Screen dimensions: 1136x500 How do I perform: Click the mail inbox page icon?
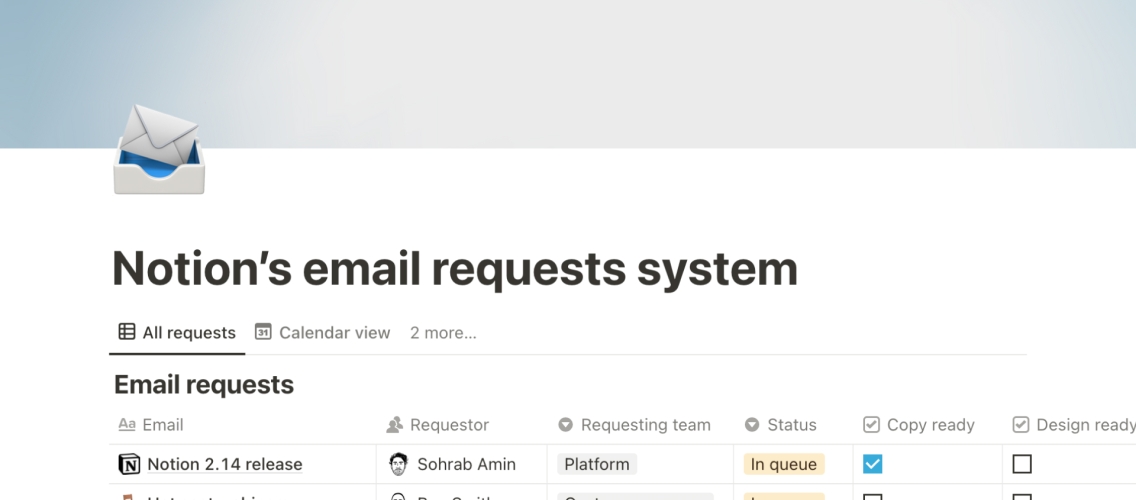(x=159, y=150)
